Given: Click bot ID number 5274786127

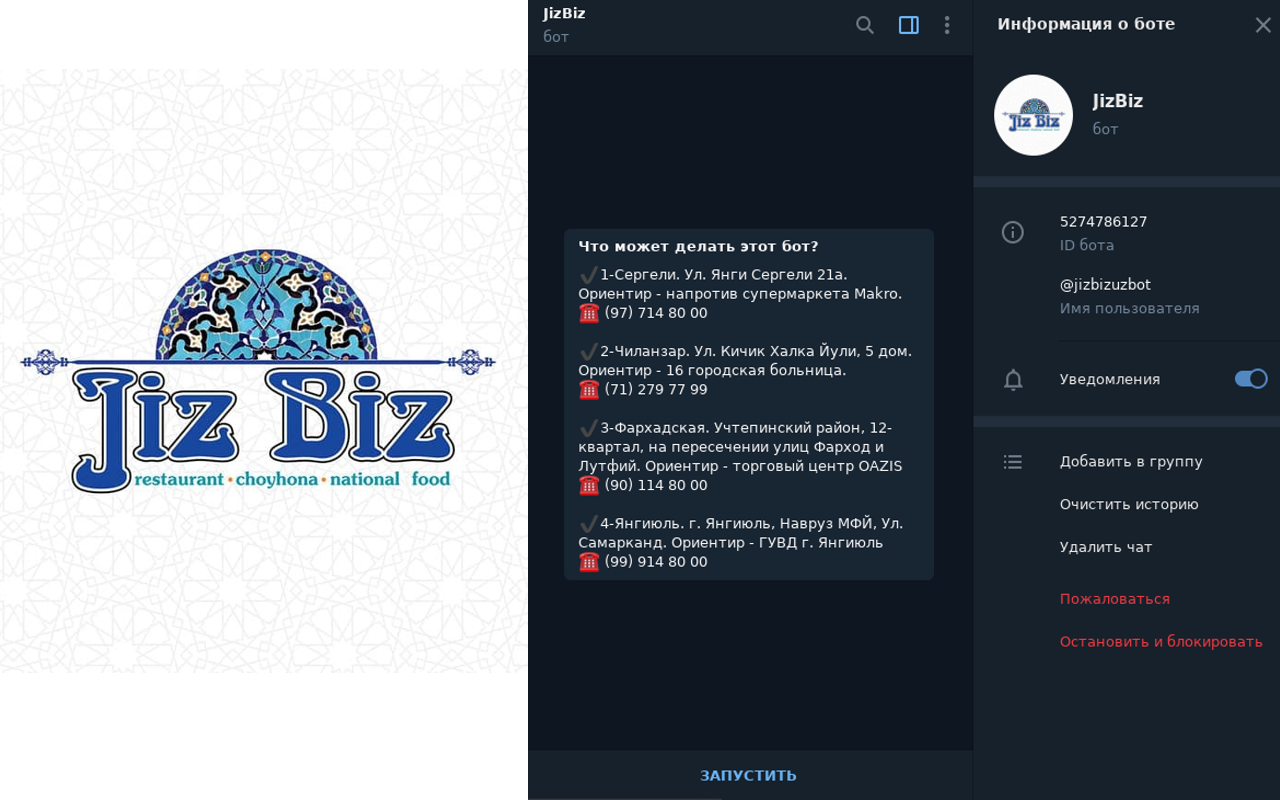Looking at the screenshot, I should pos(1104,222).
